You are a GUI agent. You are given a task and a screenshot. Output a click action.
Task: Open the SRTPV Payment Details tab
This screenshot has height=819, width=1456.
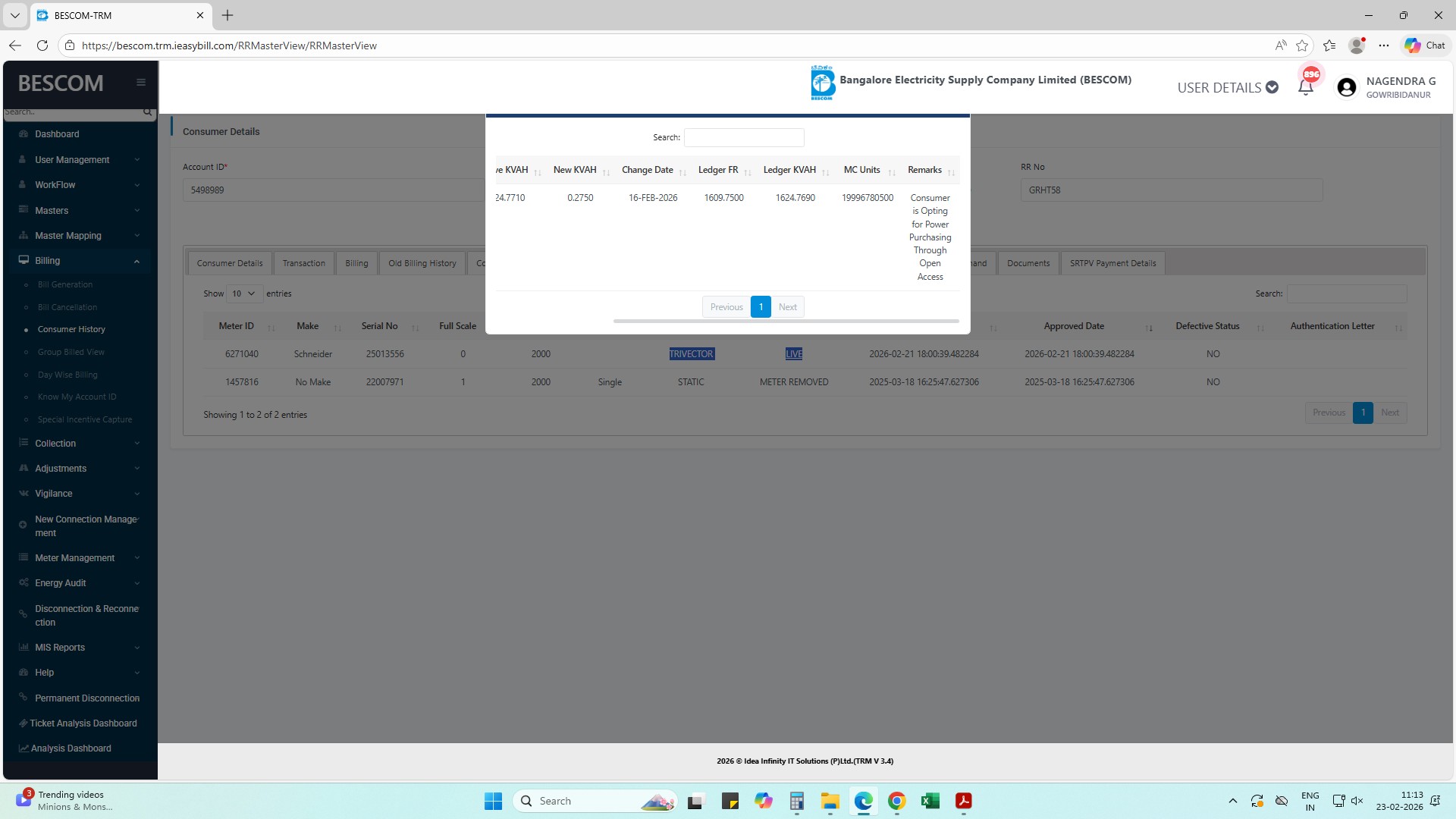point(1112,263)
